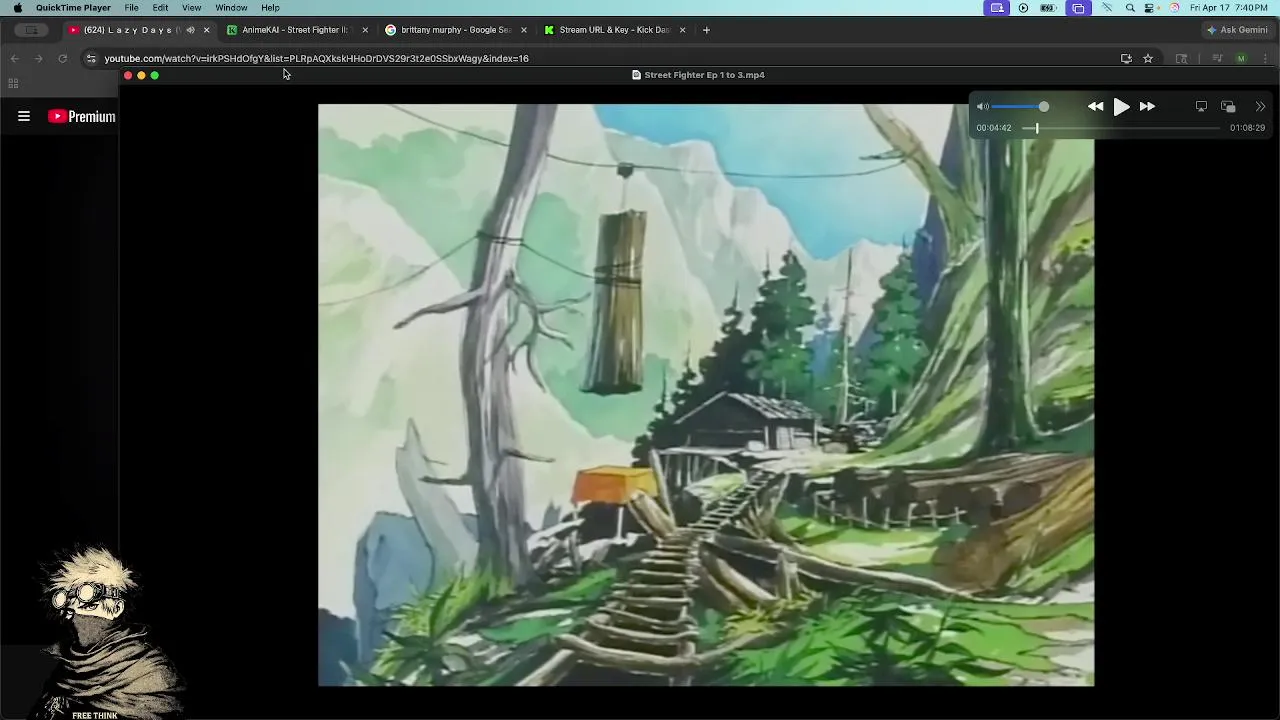The image size is (1280, 720).
Task: Click total duration 01:08:29 display
Action: click(x=1247, y=128)
